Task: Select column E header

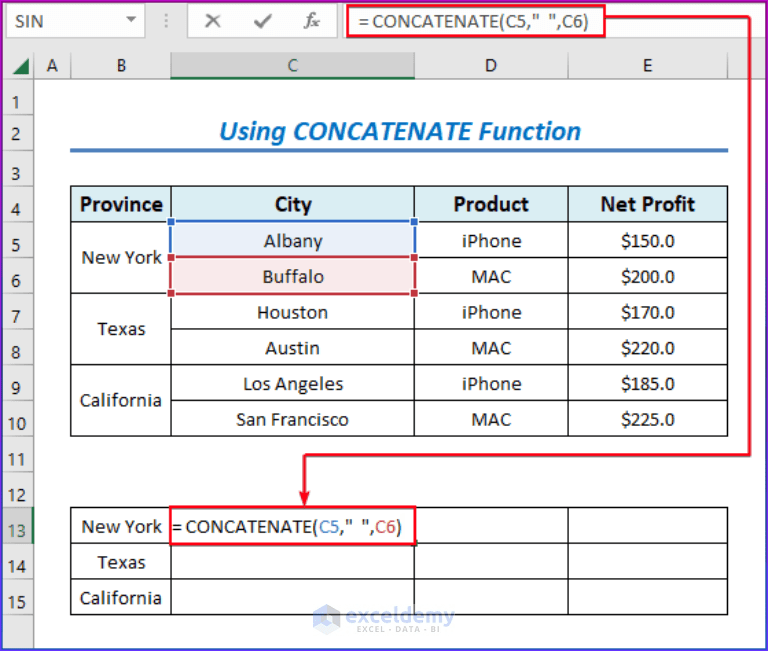Action: (x=648, y=66)
